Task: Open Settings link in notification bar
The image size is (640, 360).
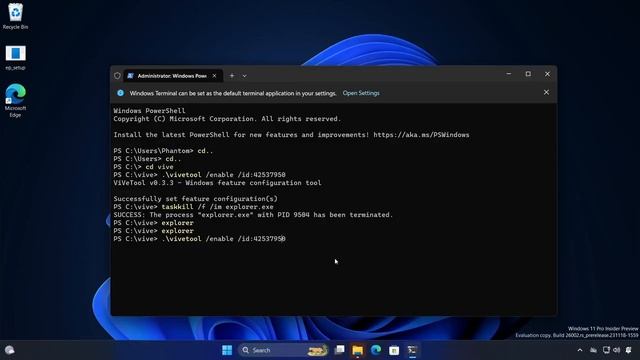Action: click(x=361, y=93)
